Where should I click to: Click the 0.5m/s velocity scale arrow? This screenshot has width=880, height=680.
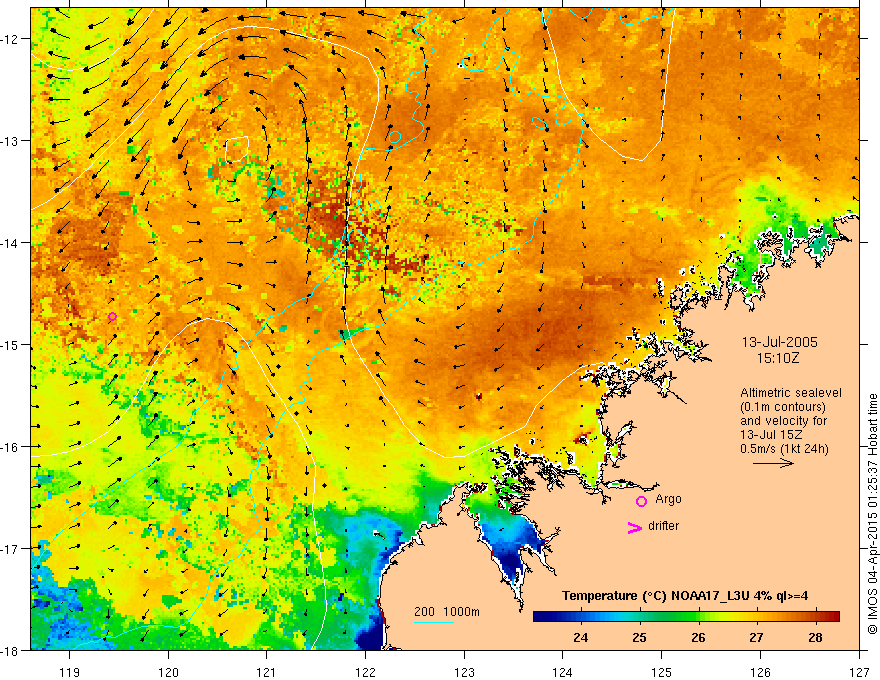point(773,463)
